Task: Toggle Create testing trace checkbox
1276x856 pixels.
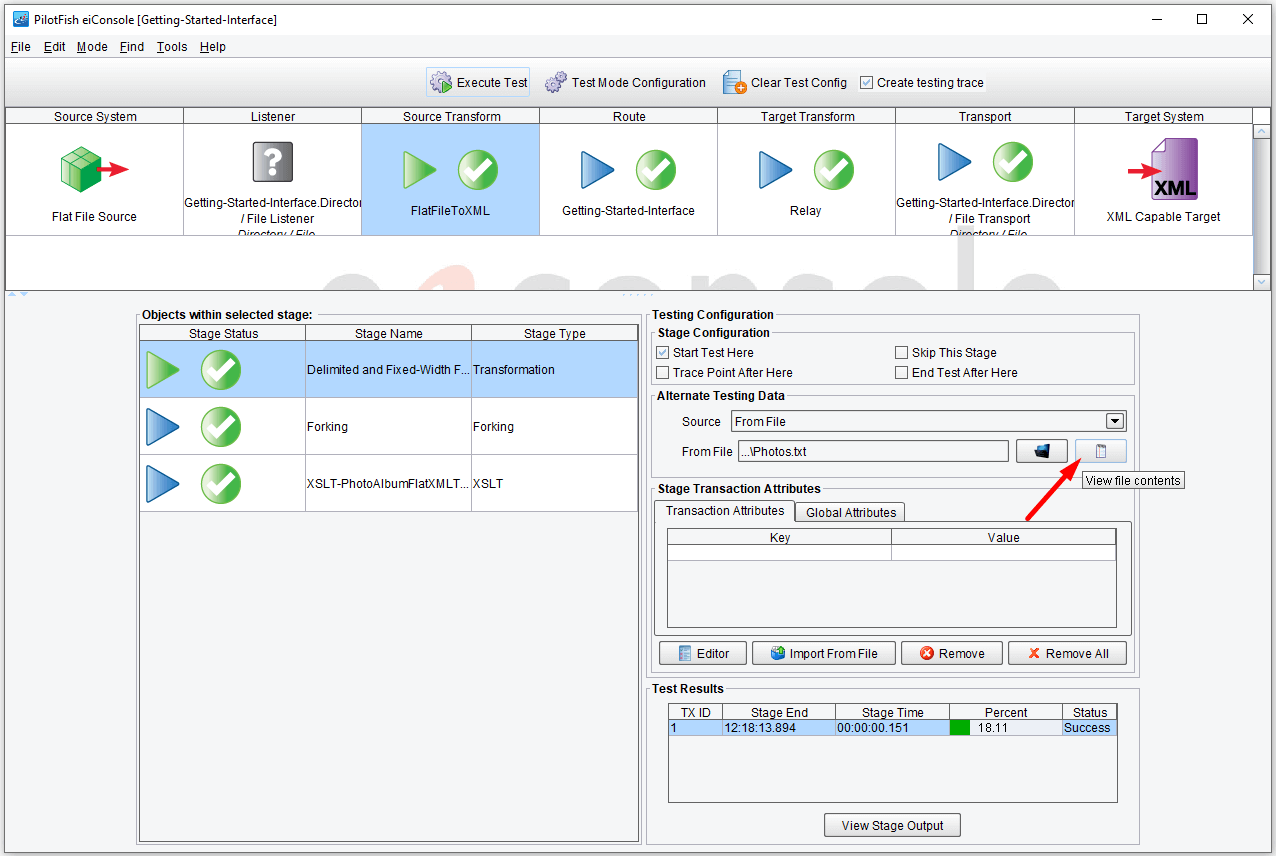Action: pyautogui.click(x=866, y=83)
